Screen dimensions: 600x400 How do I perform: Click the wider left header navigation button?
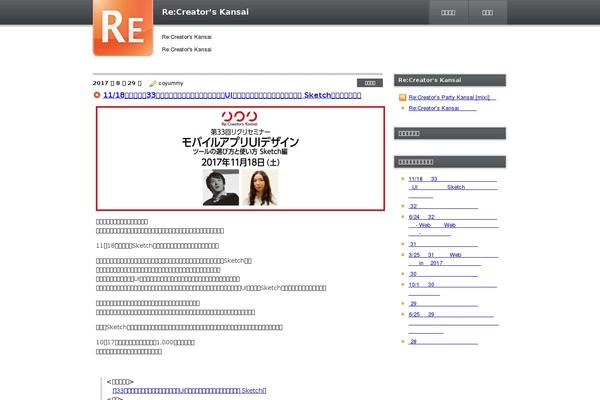448,13
